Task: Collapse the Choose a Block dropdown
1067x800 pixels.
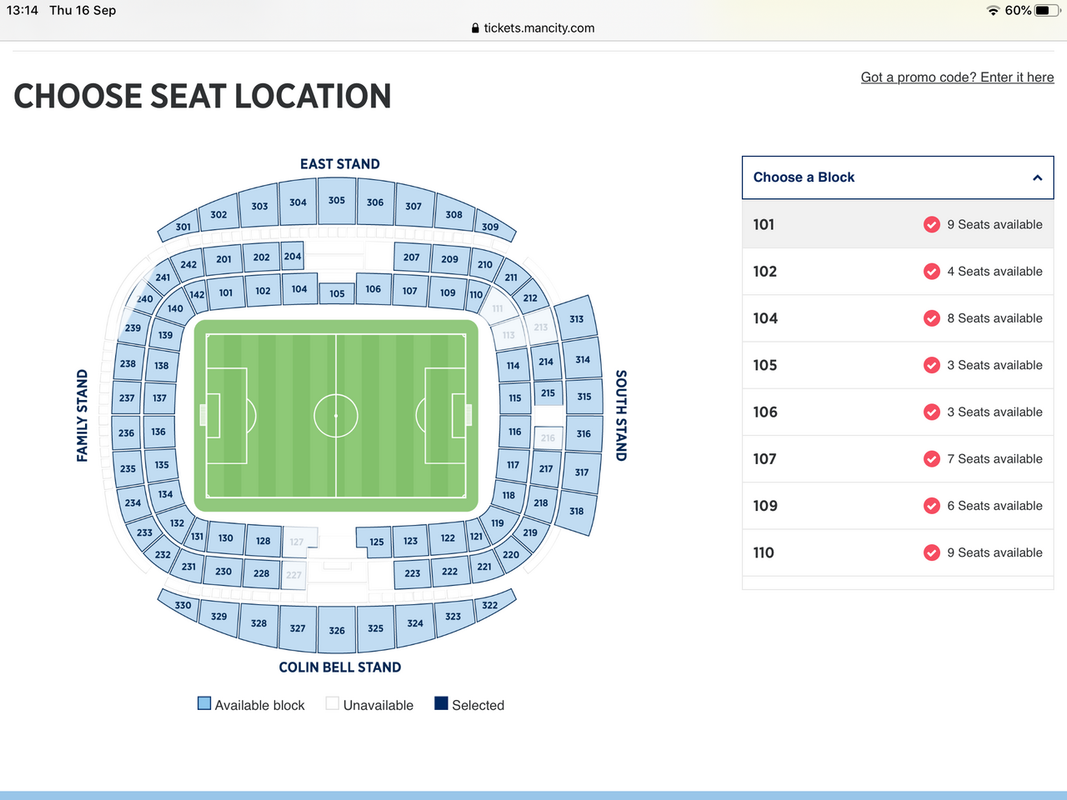Action: pyautogui.click(x=898, y=178)
